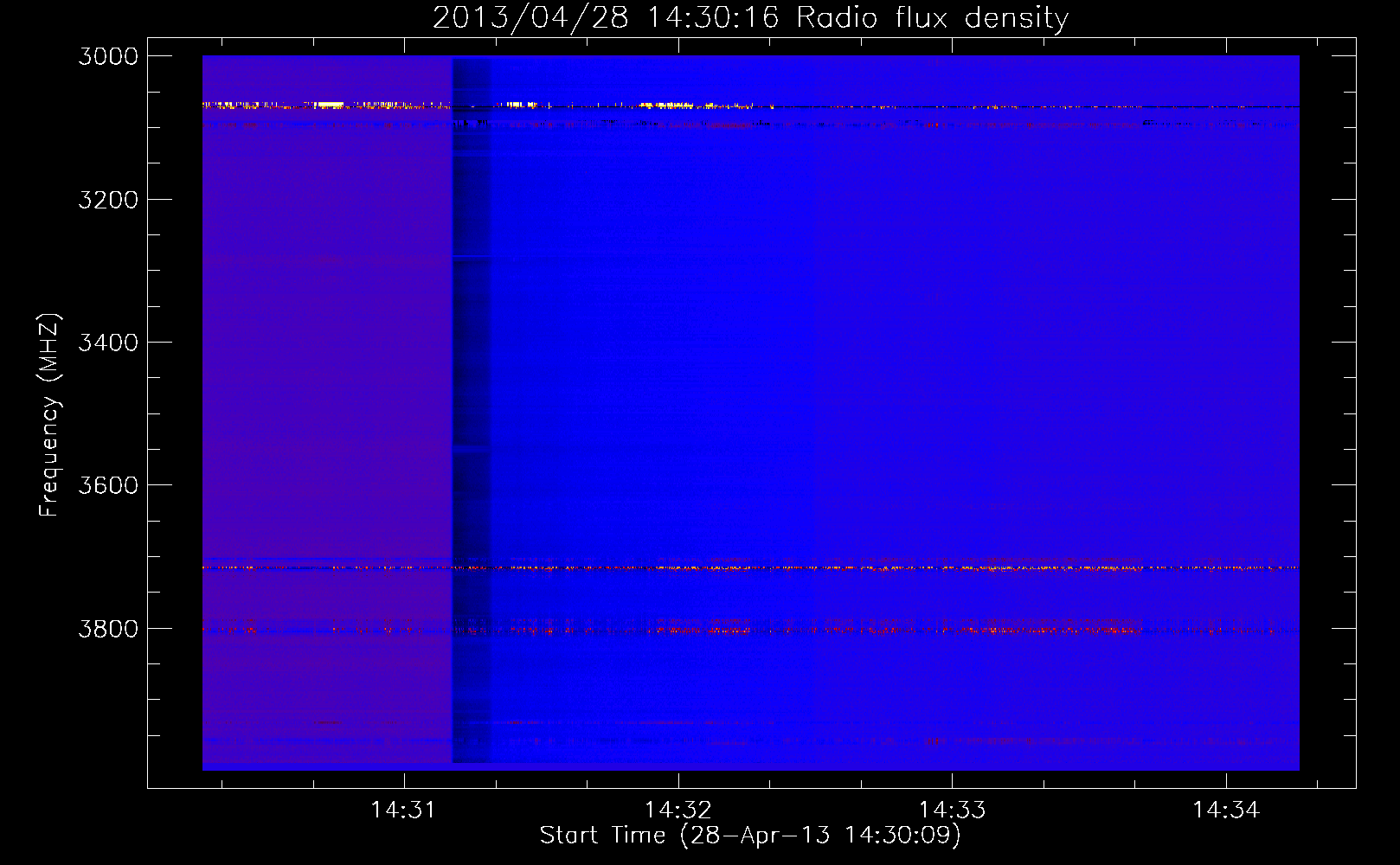Click the 14:33 time tick label
Image resolution: width=1400 pixels, height=865 pixels.
click(x=952, y=810)
